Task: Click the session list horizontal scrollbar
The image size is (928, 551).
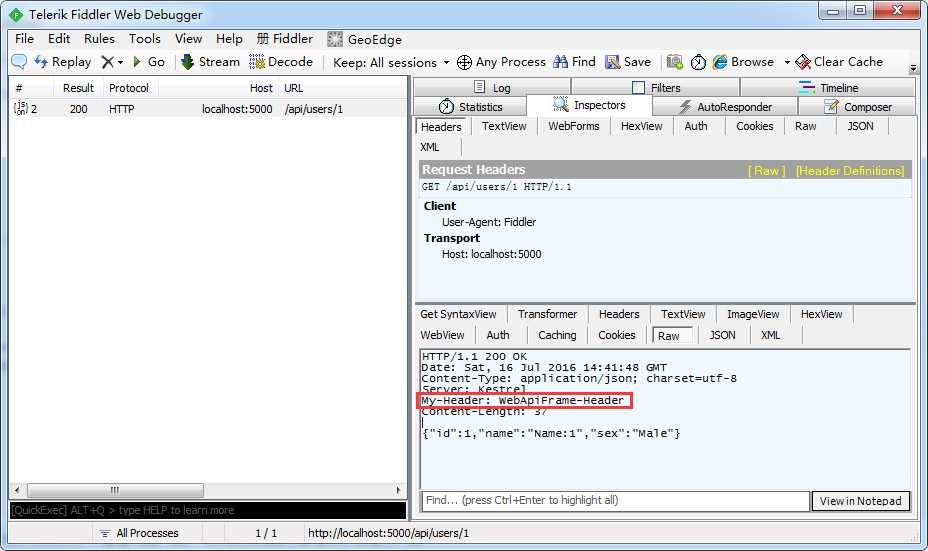Action: point(115,490)
